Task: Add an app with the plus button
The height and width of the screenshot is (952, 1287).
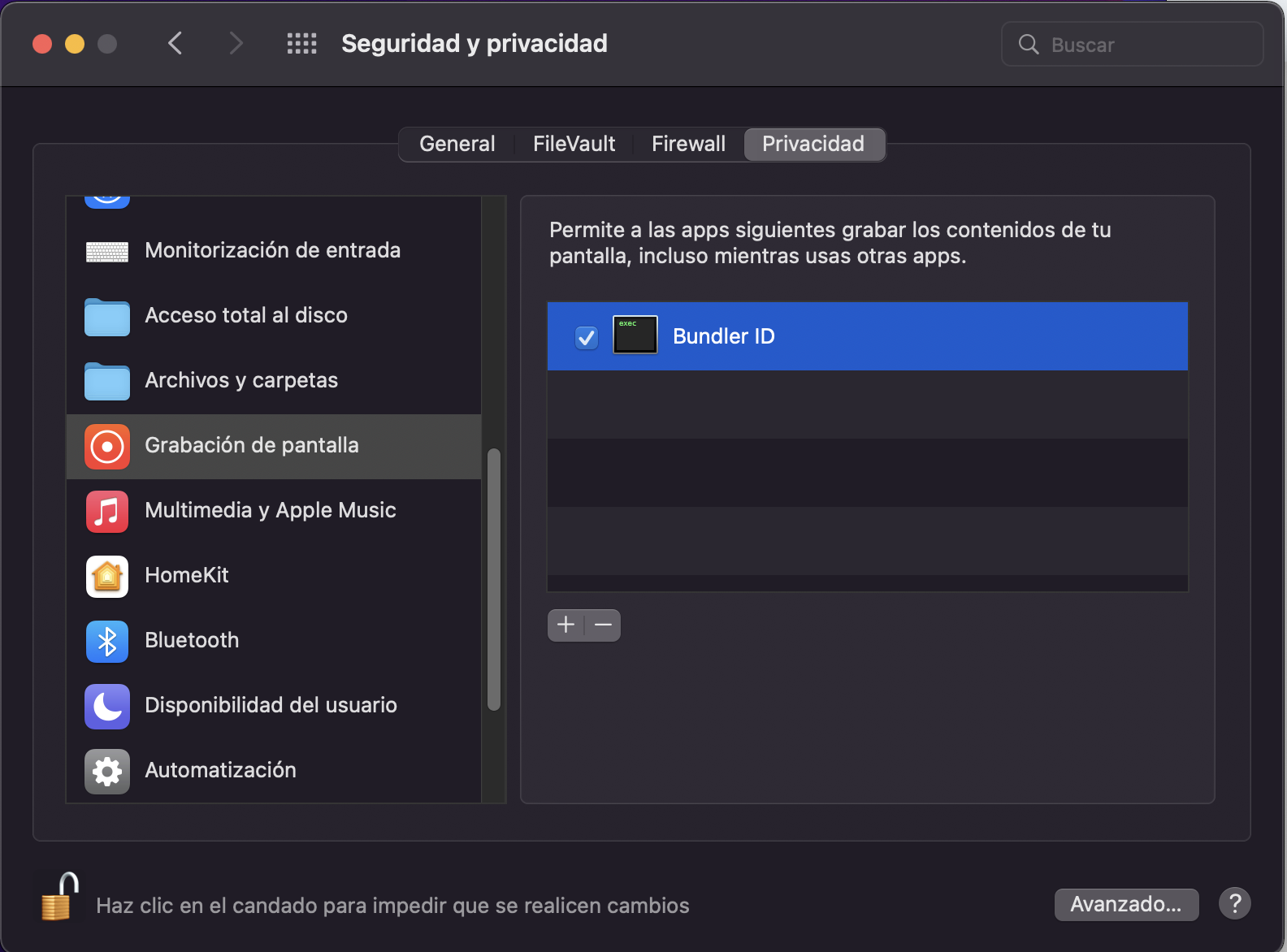Action: pos(566,625)
